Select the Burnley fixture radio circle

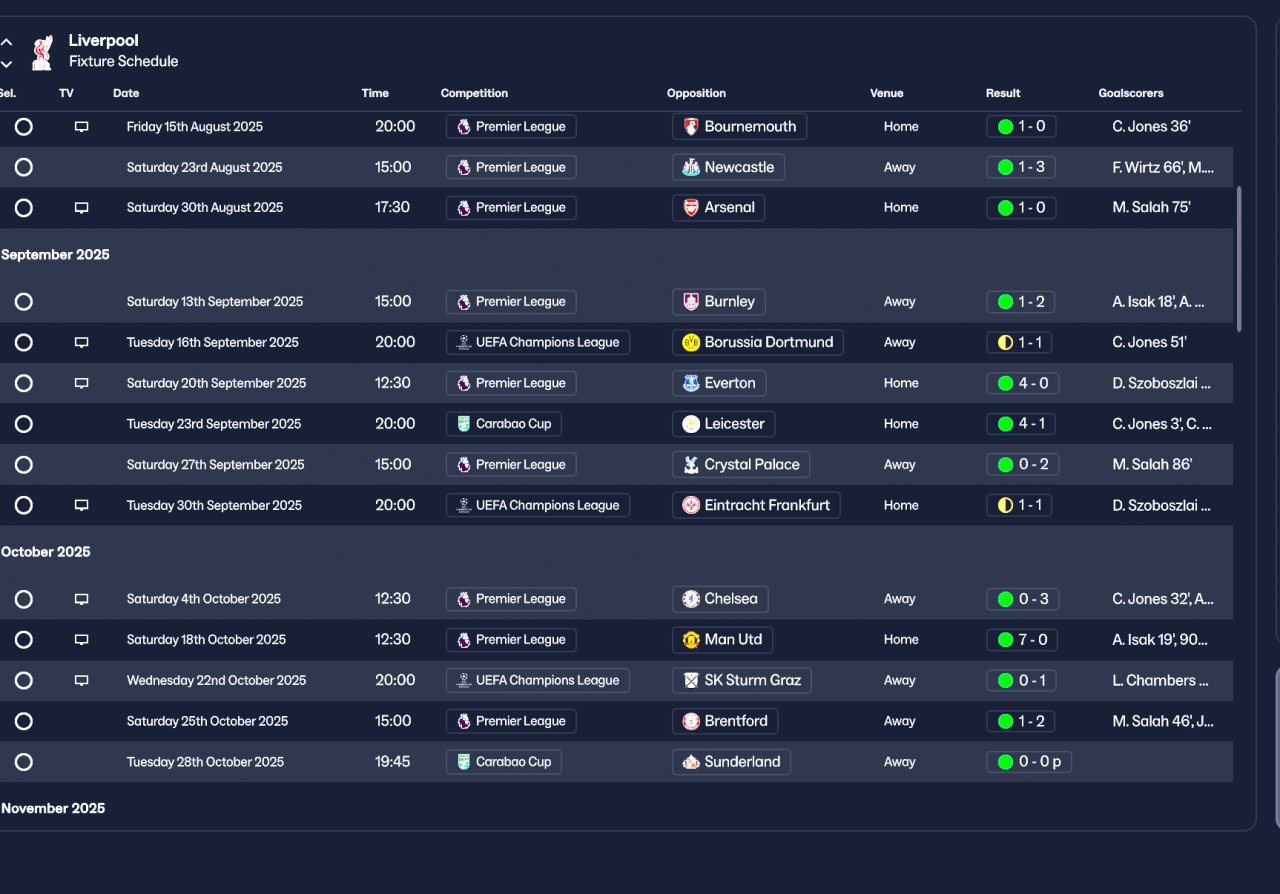pyautogui.click(x=24, y=302)
